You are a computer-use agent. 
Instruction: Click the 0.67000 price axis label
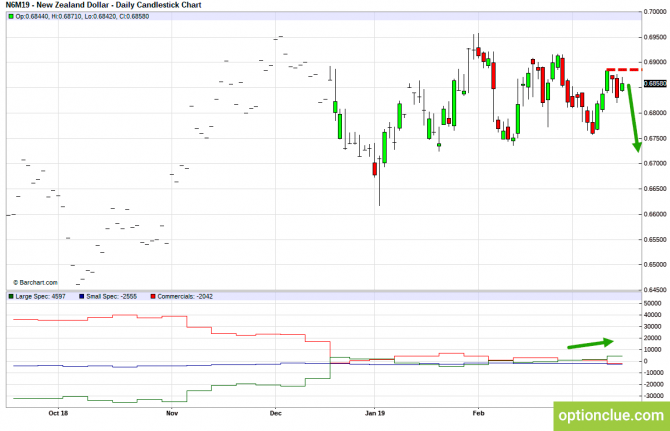(655, 164)
